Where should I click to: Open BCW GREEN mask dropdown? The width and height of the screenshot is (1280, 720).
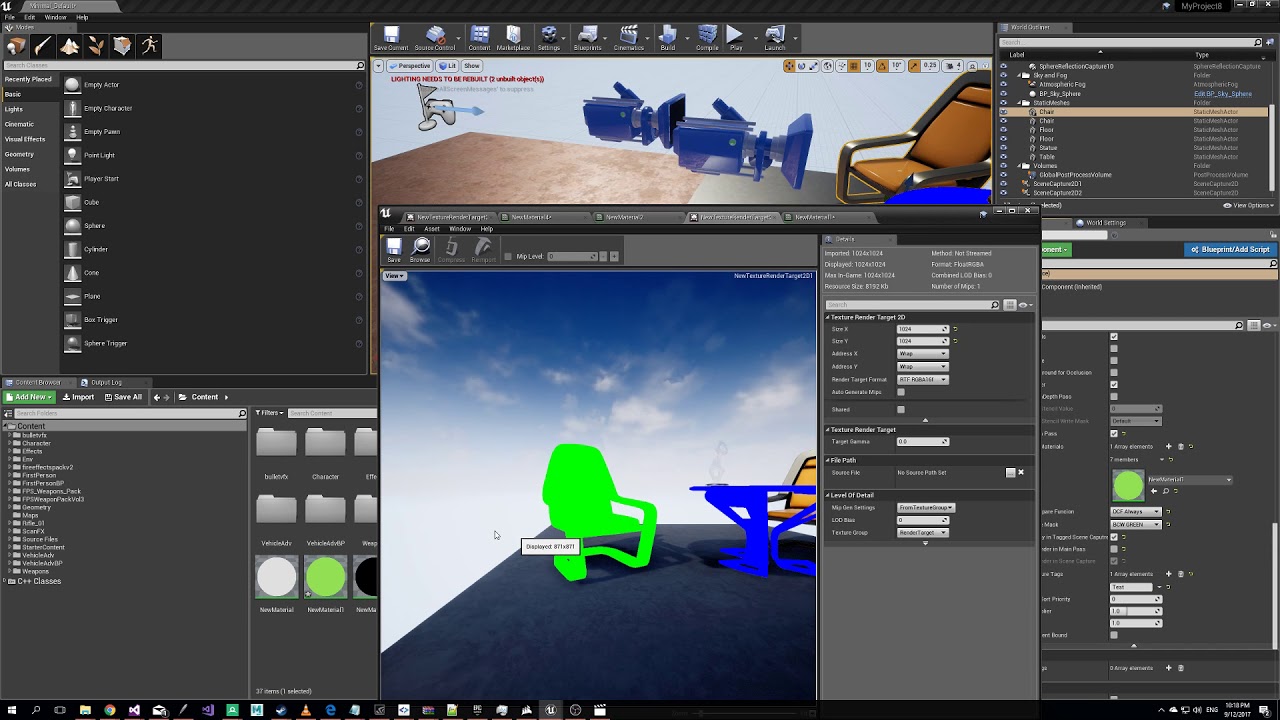click(x=1136, y=524)
